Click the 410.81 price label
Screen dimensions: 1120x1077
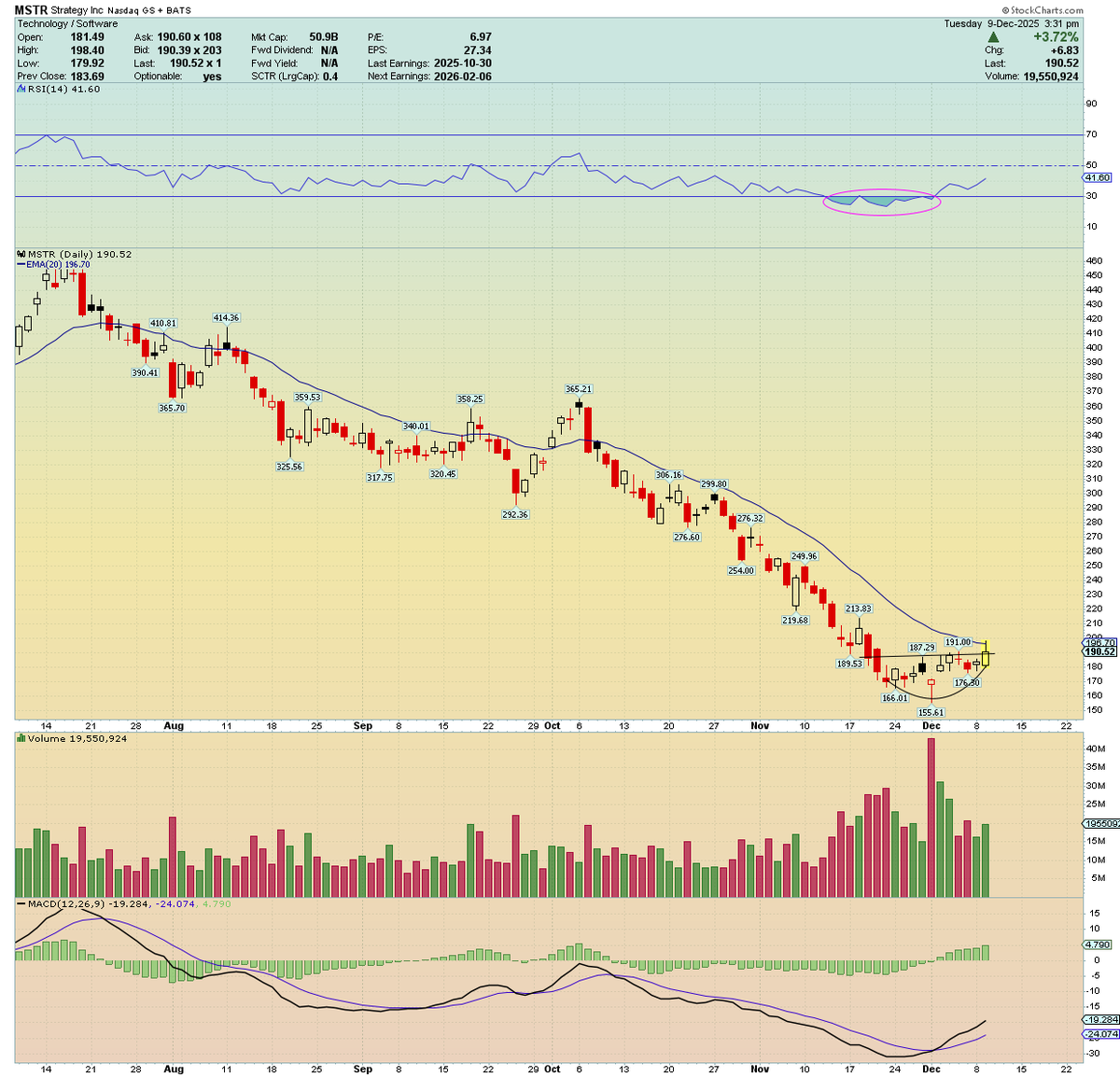[163, 324]
